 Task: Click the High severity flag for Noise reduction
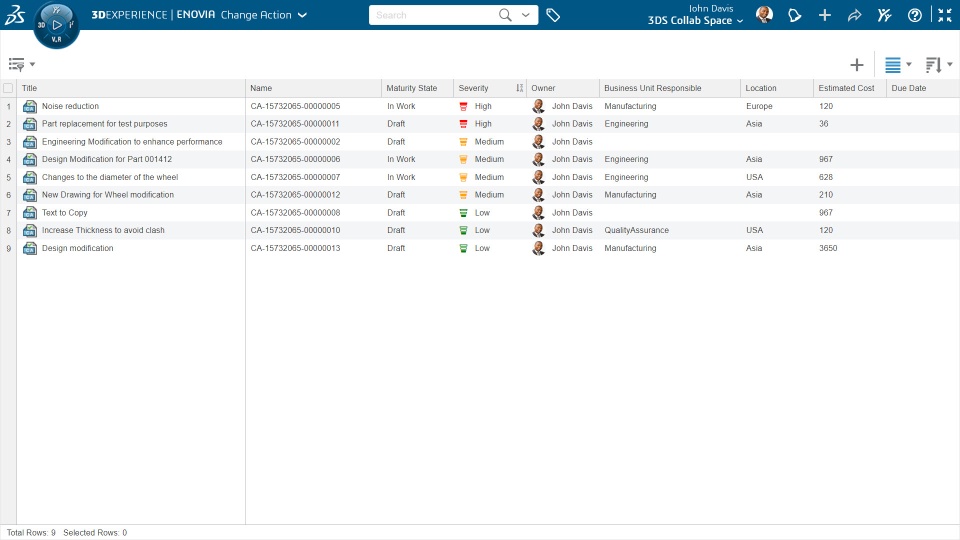point(463,107)
